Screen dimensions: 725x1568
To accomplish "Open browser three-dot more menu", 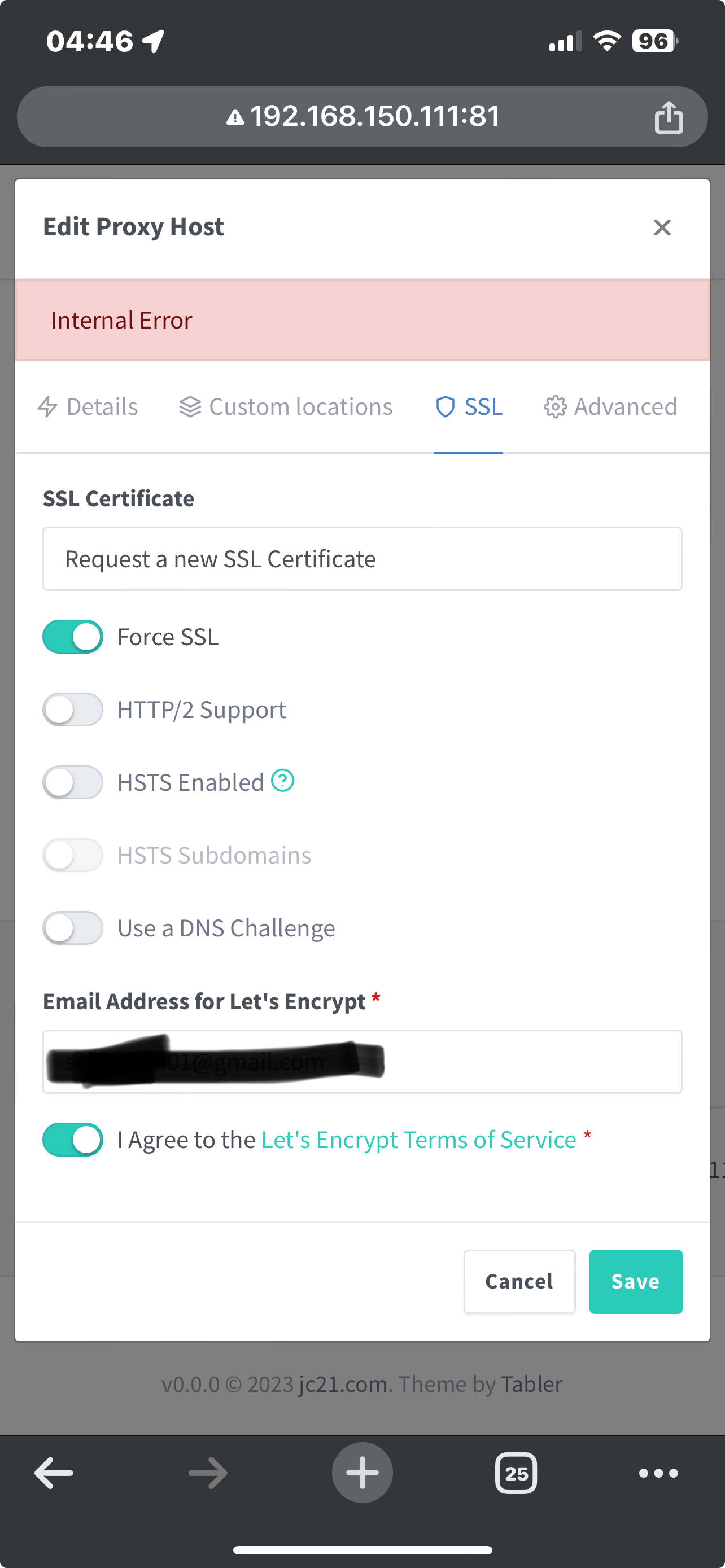I will (658, 1474).
